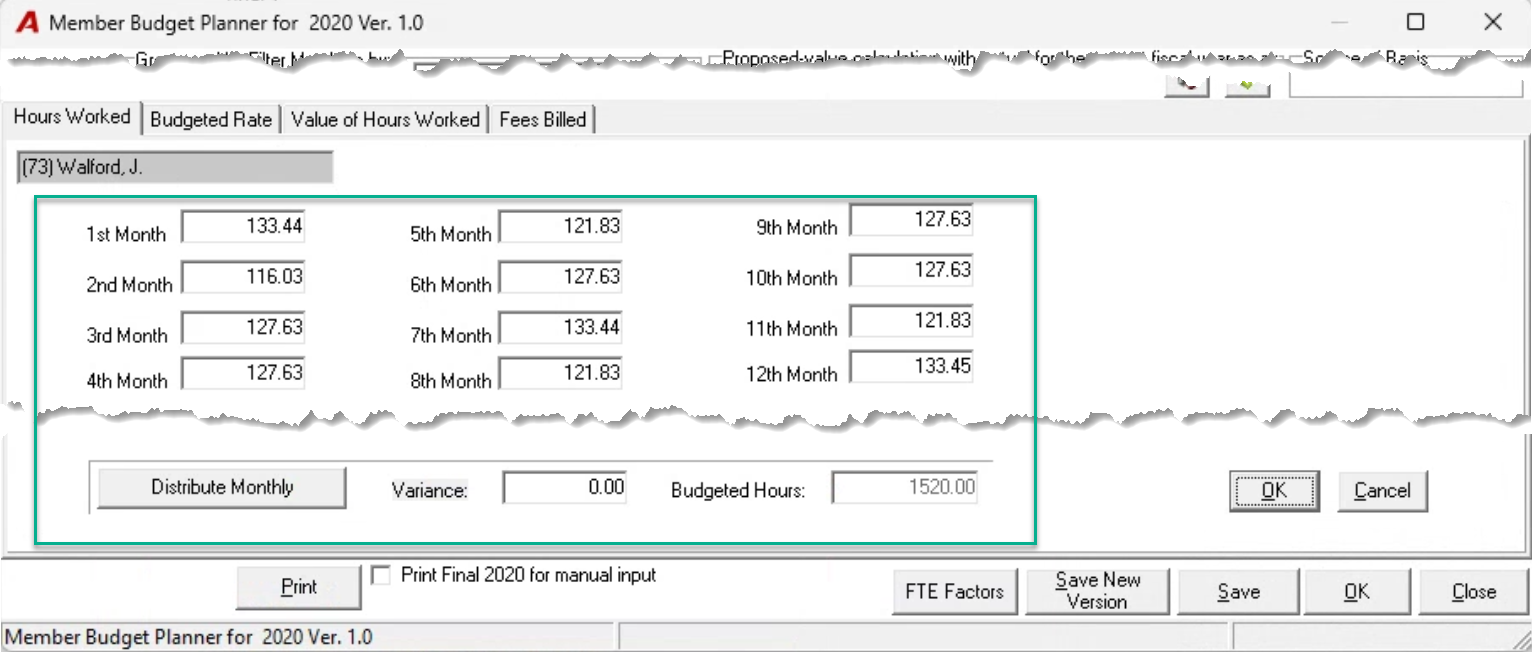Select the 10th Month hours field

pos(911,270)
